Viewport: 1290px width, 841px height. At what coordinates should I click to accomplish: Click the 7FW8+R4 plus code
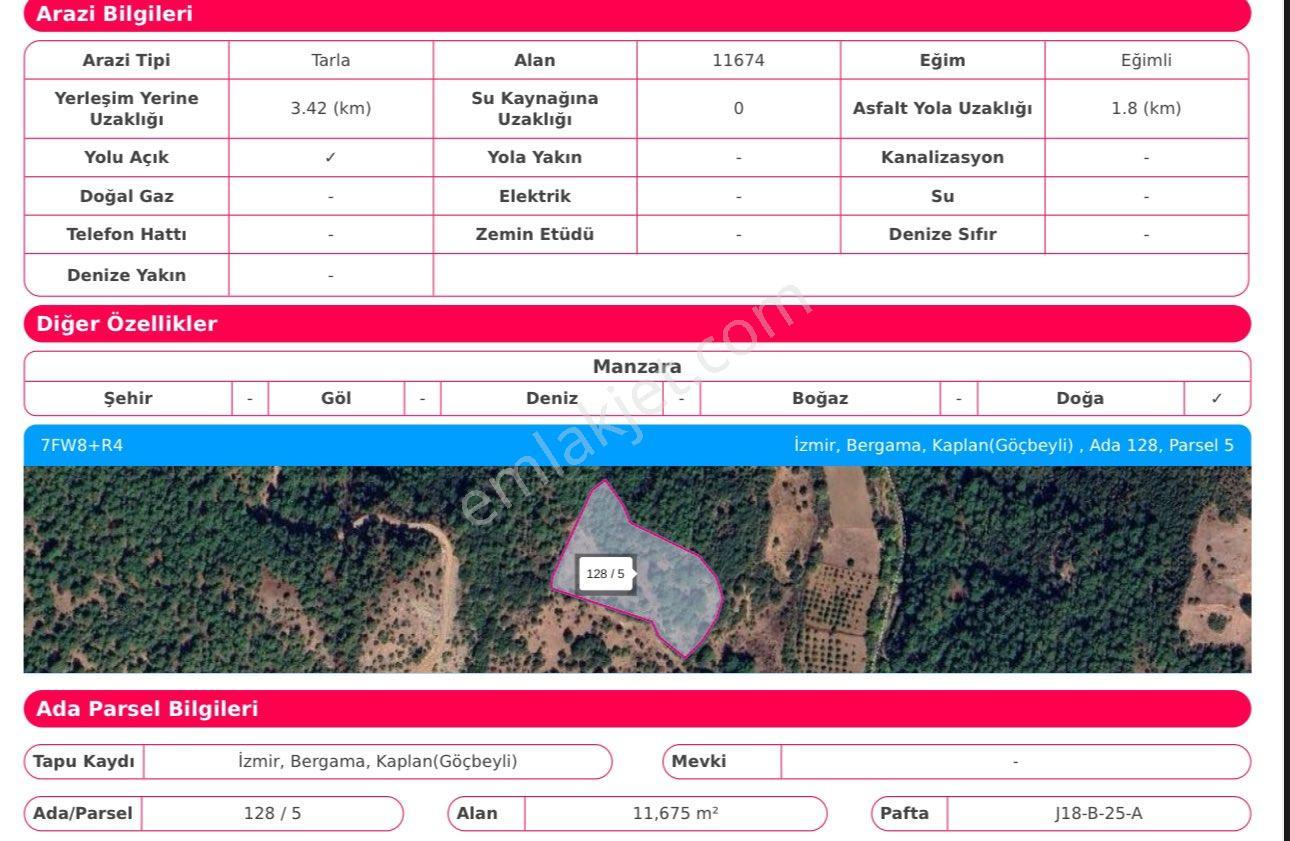[x=82, y=445]
